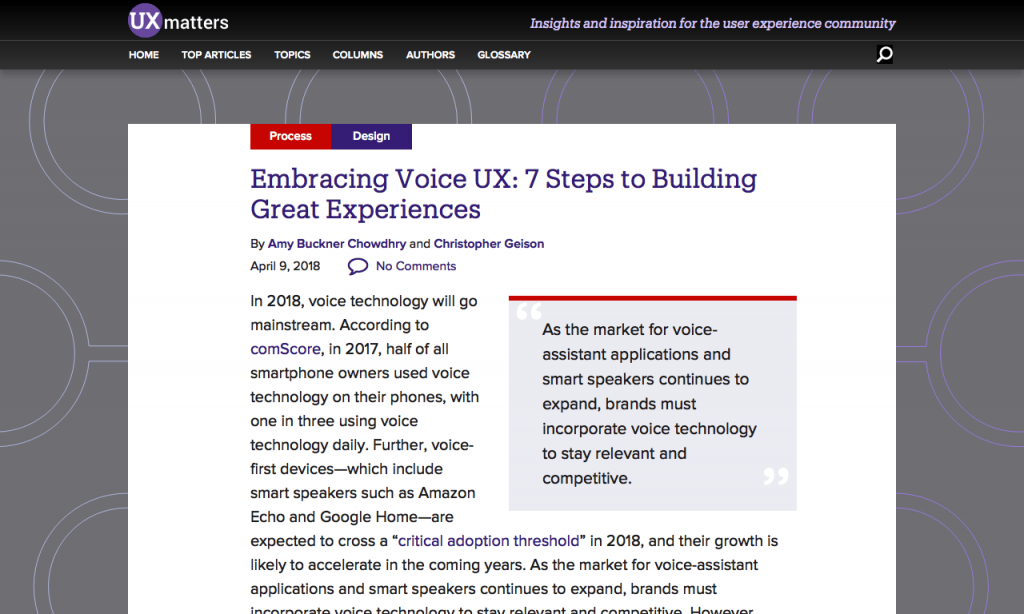View the AUTHORS page
Image resolution: width=1024 pixels, height=614 pixels.
430,55
